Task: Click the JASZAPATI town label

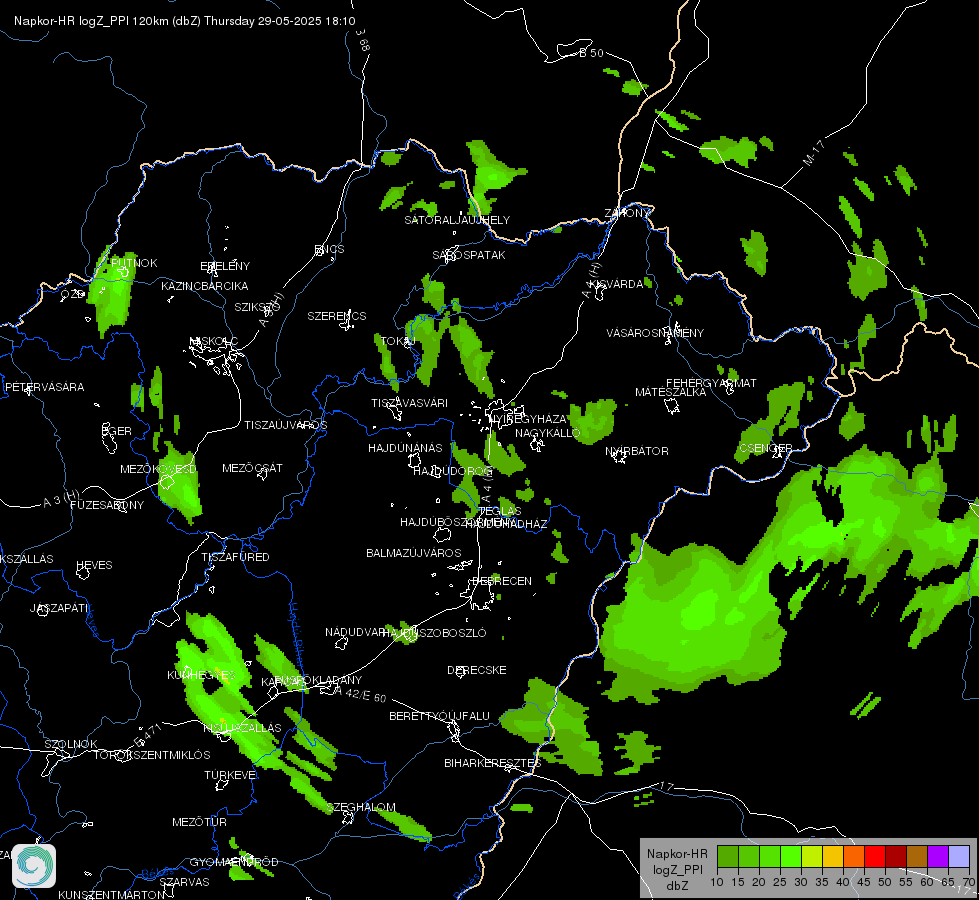Action: pyautogui.click(x=59, y=608)
